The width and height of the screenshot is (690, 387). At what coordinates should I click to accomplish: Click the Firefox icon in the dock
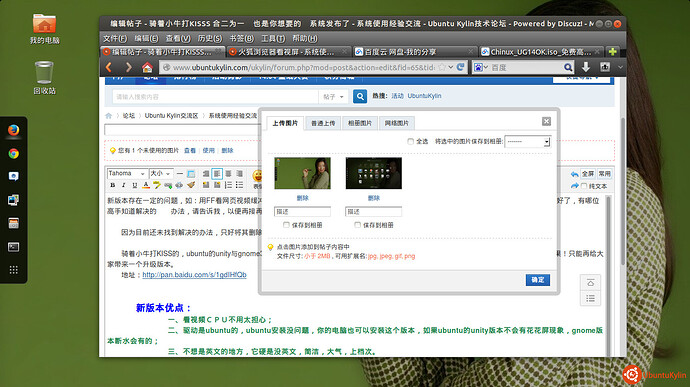[14, 130]
